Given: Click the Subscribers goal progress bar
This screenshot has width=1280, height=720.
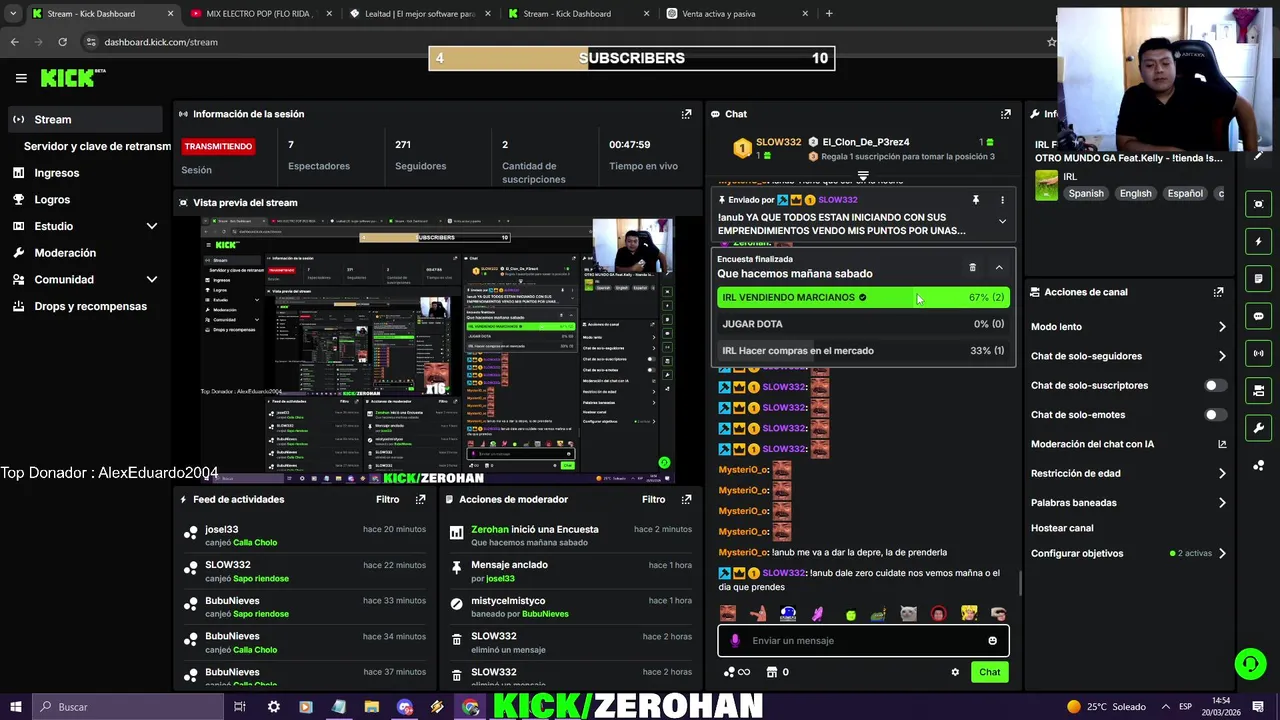Looking at the screenshot, I should tap(632, 58).
